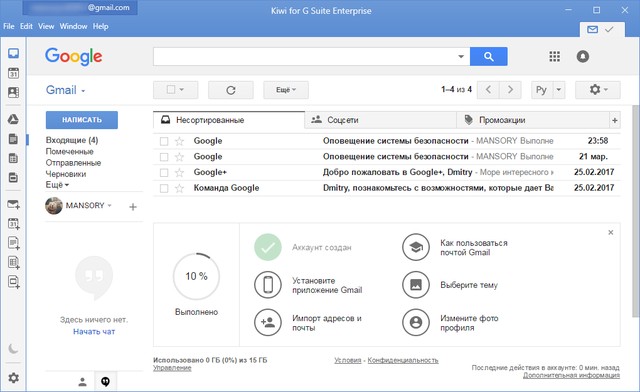Open the Google Slides icon in the sidebar
This screenshot has height=392, width=640.
pyautogui.click(x=13, y=177)
